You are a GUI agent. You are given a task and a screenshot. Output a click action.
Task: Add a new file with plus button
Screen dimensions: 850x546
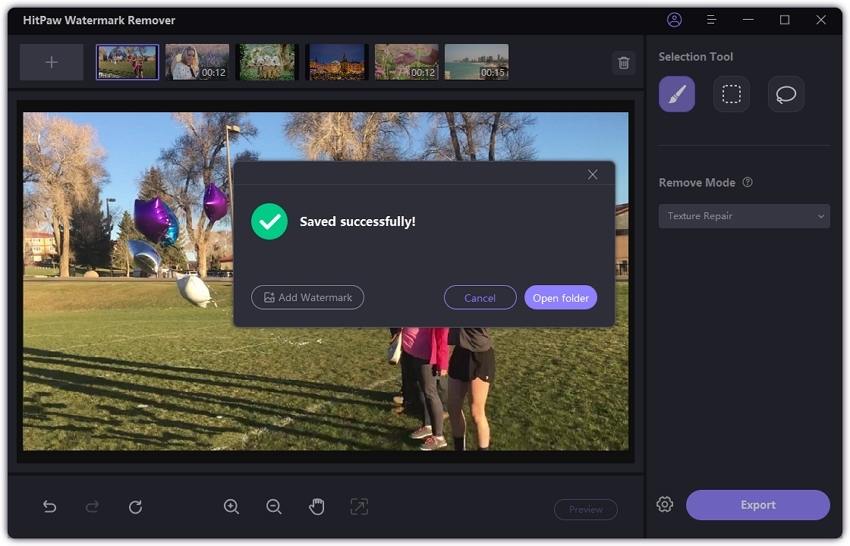point(51,62)
